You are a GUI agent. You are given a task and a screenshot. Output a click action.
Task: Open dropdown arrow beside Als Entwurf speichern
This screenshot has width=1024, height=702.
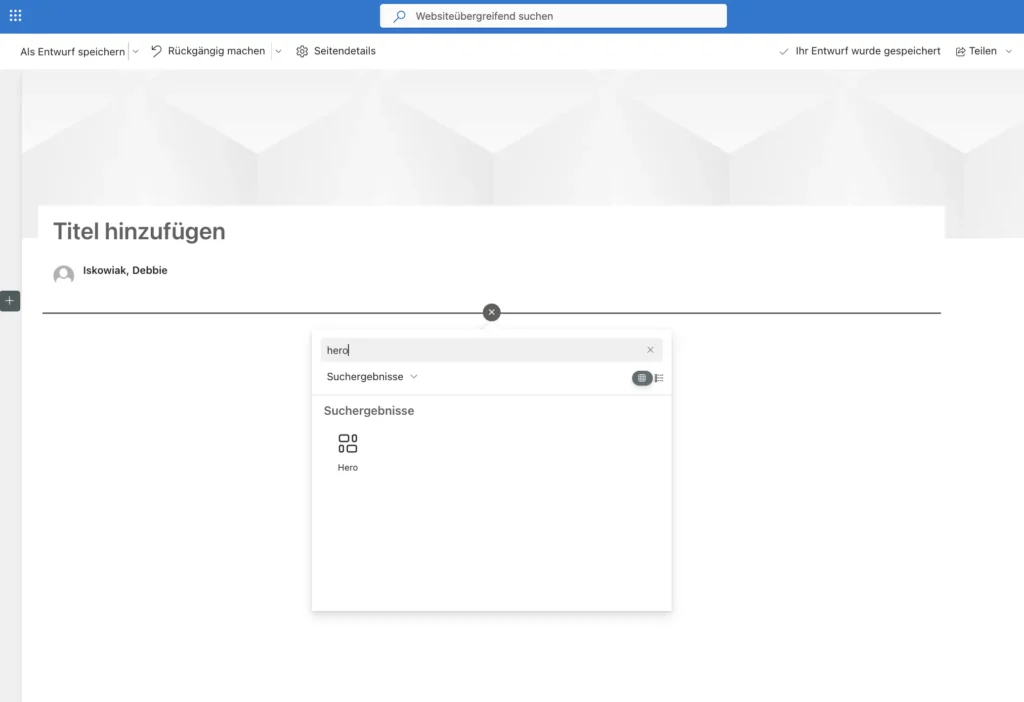[135, 51]
